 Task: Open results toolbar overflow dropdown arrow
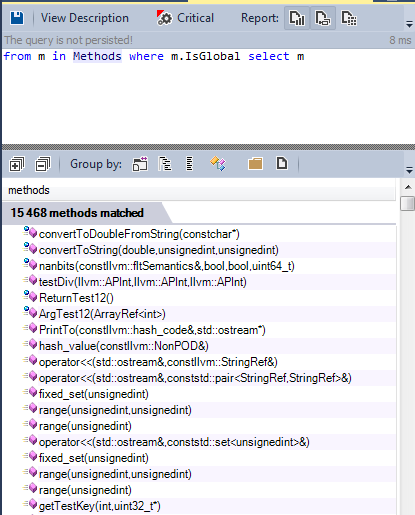409,170
